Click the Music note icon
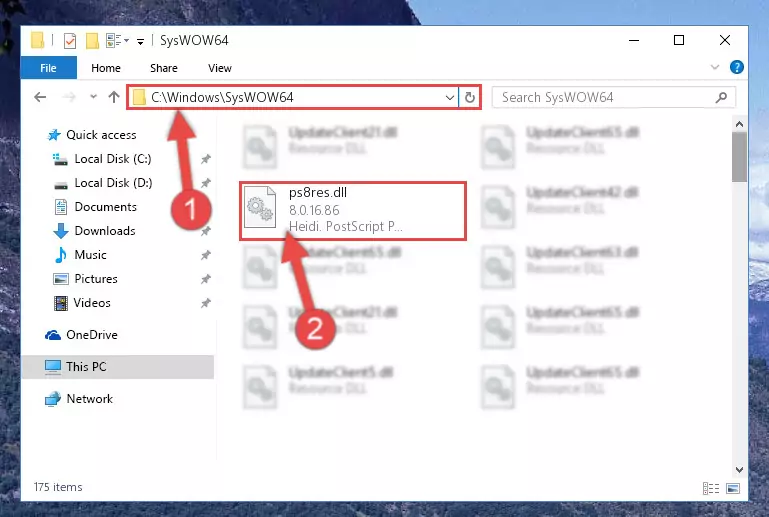Viewport: 769px width, 517px height. pyautogui.click(x=61, y=255)
